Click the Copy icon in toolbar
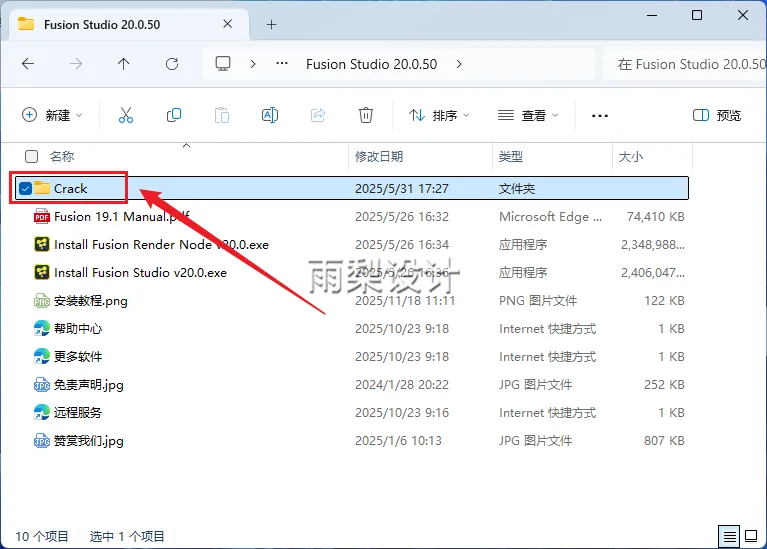 point(174,115)
